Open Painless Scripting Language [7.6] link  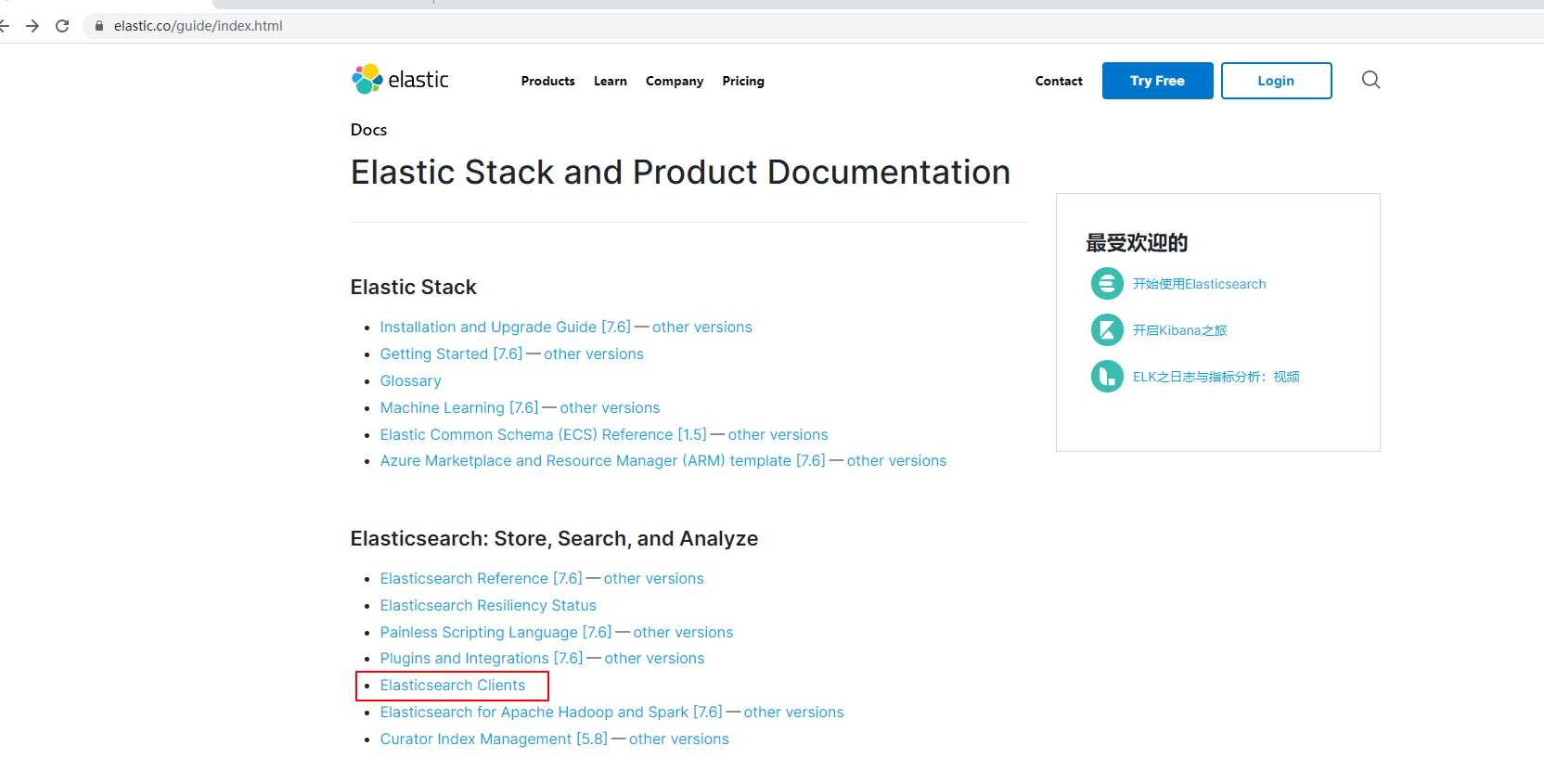[x=495, y=632]
